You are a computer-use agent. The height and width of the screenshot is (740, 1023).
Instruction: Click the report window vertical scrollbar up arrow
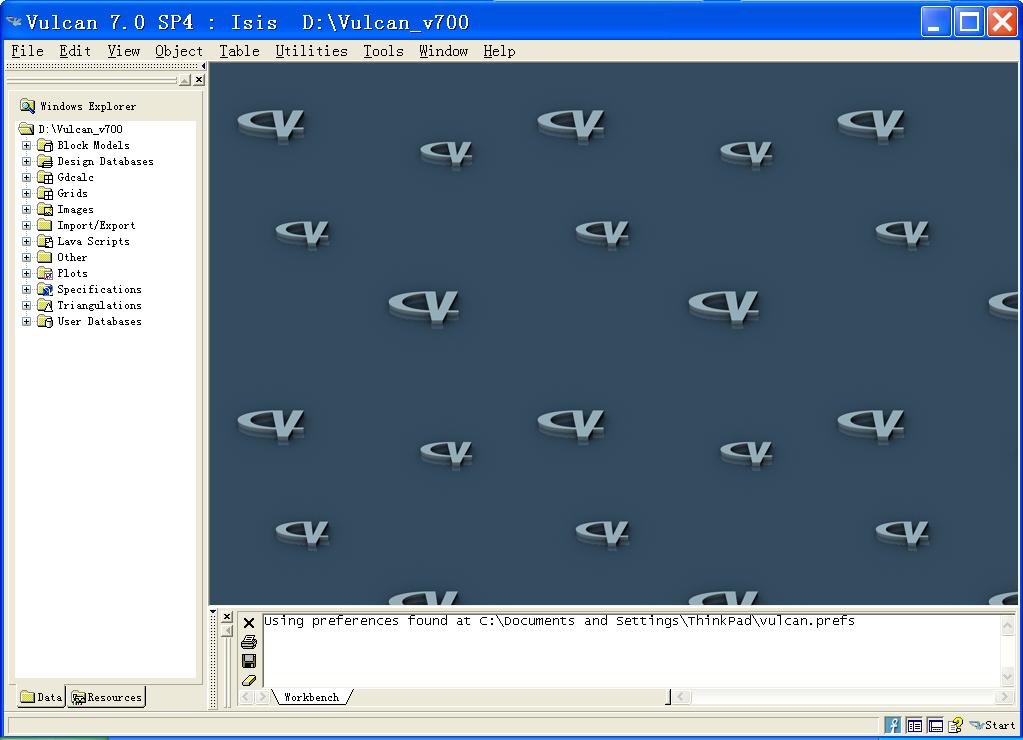[1007, 626]
